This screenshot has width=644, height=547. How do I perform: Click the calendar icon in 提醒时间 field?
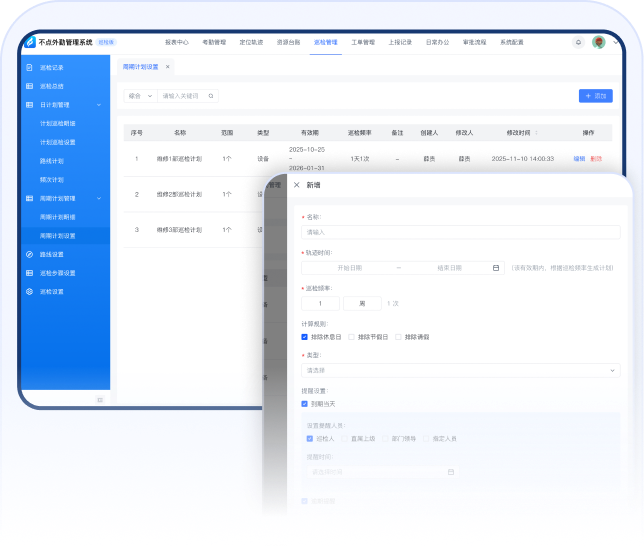[451, 472]
